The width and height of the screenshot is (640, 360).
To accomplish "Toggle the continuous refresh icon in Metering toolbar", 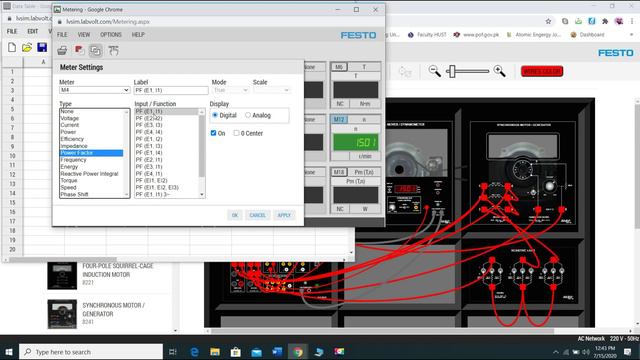I will tap(96, 50).
